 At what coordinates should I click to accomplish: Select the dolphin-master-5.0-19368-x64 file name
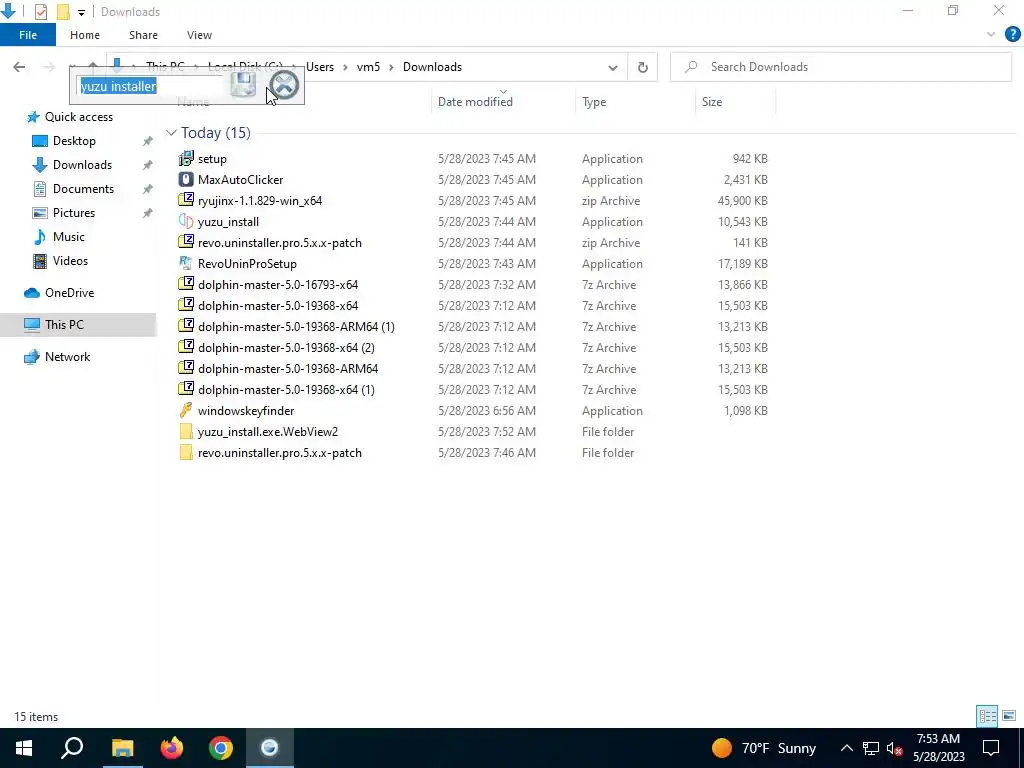click(x=278, y=306)
